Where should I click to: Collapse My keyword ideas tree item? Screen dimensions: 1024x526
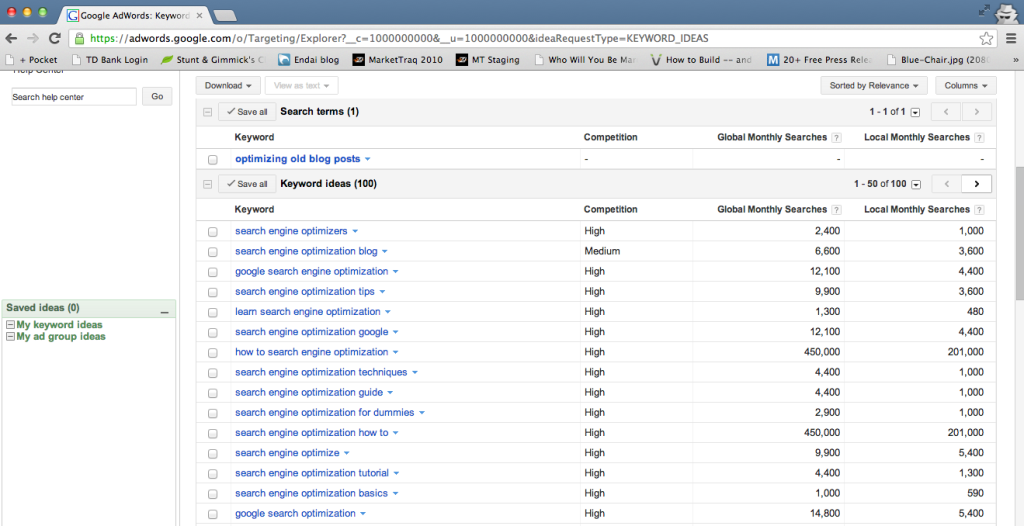[10, 325]
